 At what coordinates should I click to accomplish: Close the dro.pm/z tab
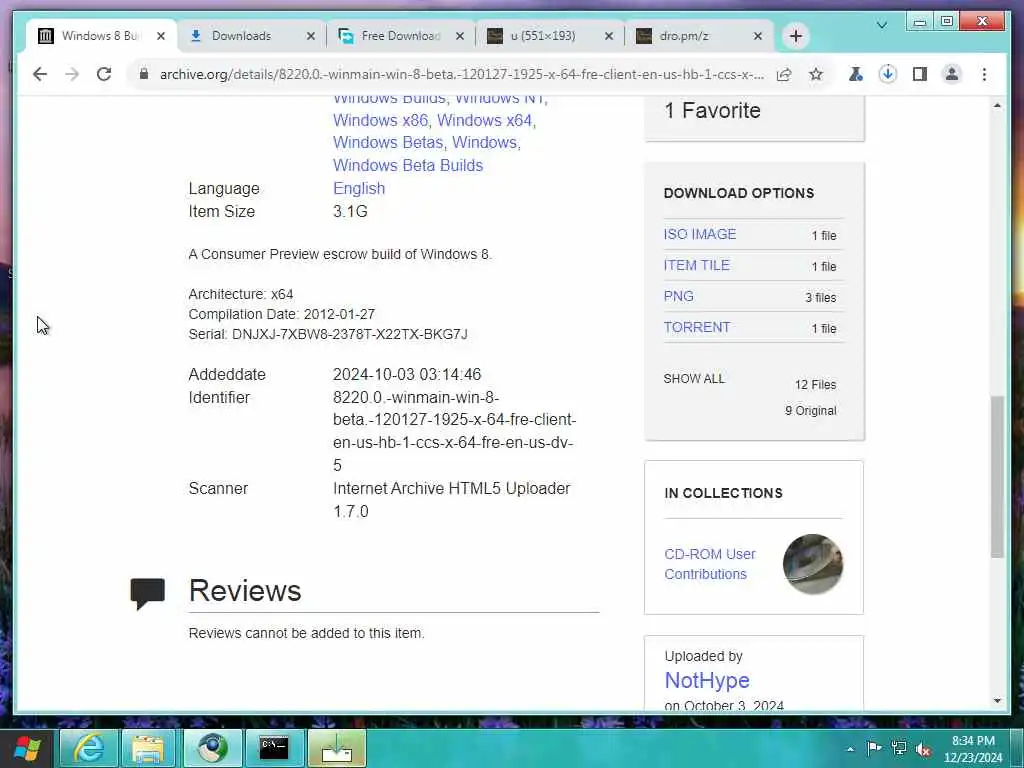tap(758, 36)
